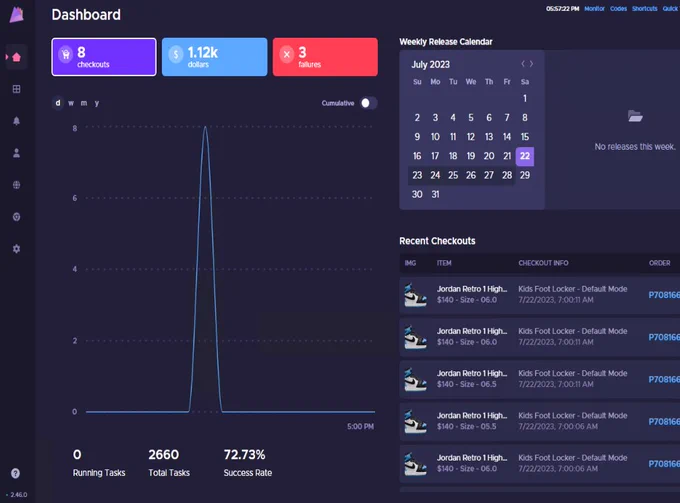This screenshot has width=680, height=503.
Task: Click the 2.46.0 version label
Action: coord(19,495)
